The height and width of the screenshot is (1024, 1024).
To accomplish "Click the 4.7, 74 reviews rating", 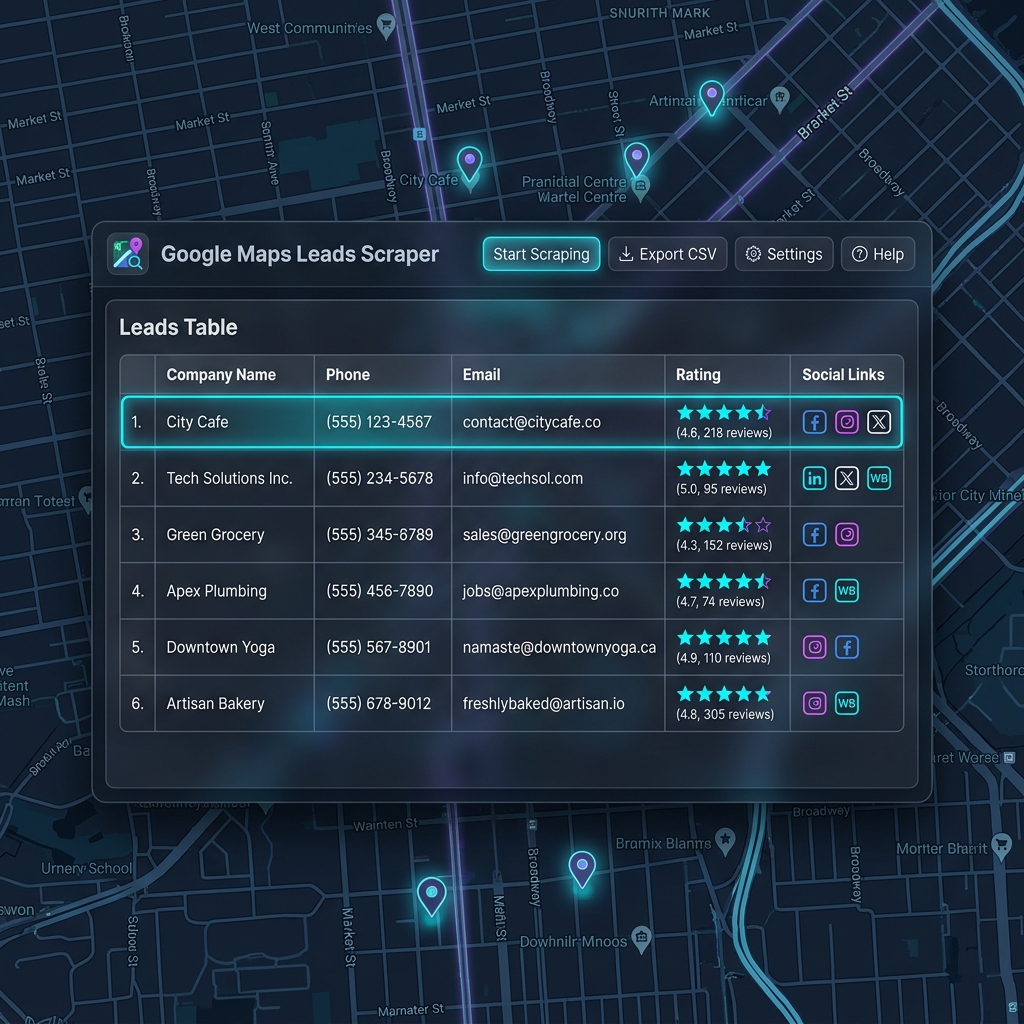I will click(724, 591).
